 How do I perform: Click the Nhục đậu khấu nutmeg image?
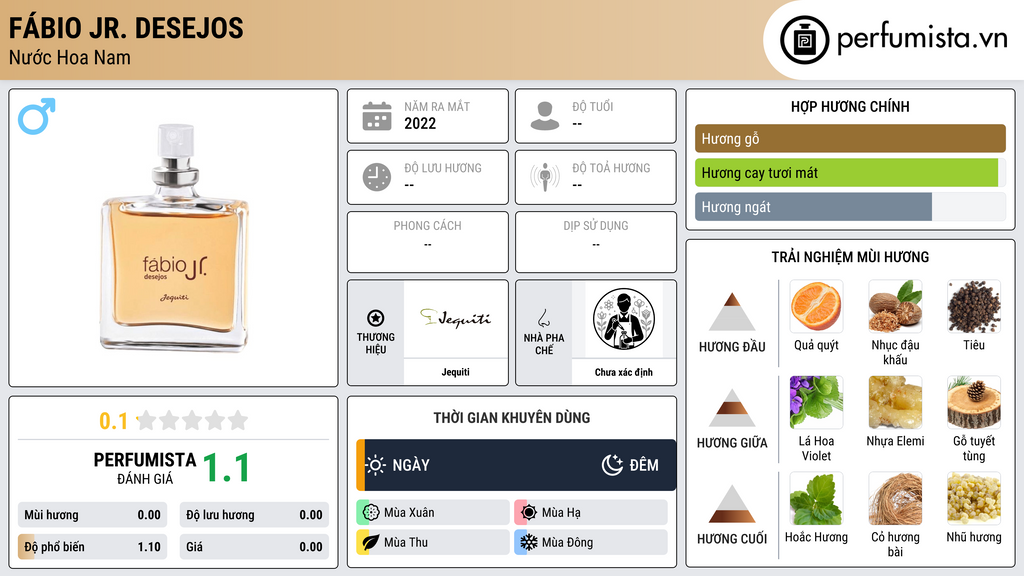pos(895,306)
